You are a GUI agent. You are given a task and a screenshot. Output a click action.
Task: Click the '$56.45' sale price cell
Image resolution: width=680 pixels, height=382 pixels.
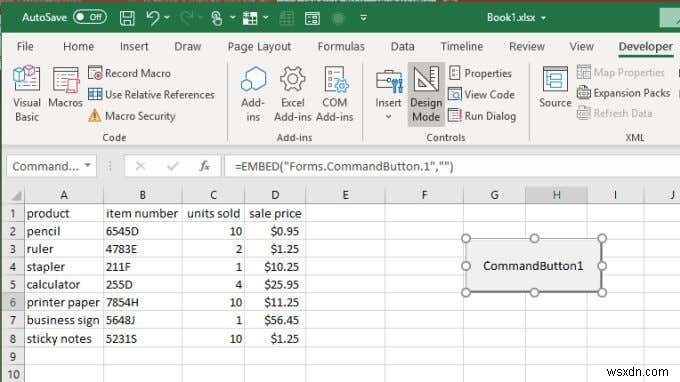[x=275, y=320]
